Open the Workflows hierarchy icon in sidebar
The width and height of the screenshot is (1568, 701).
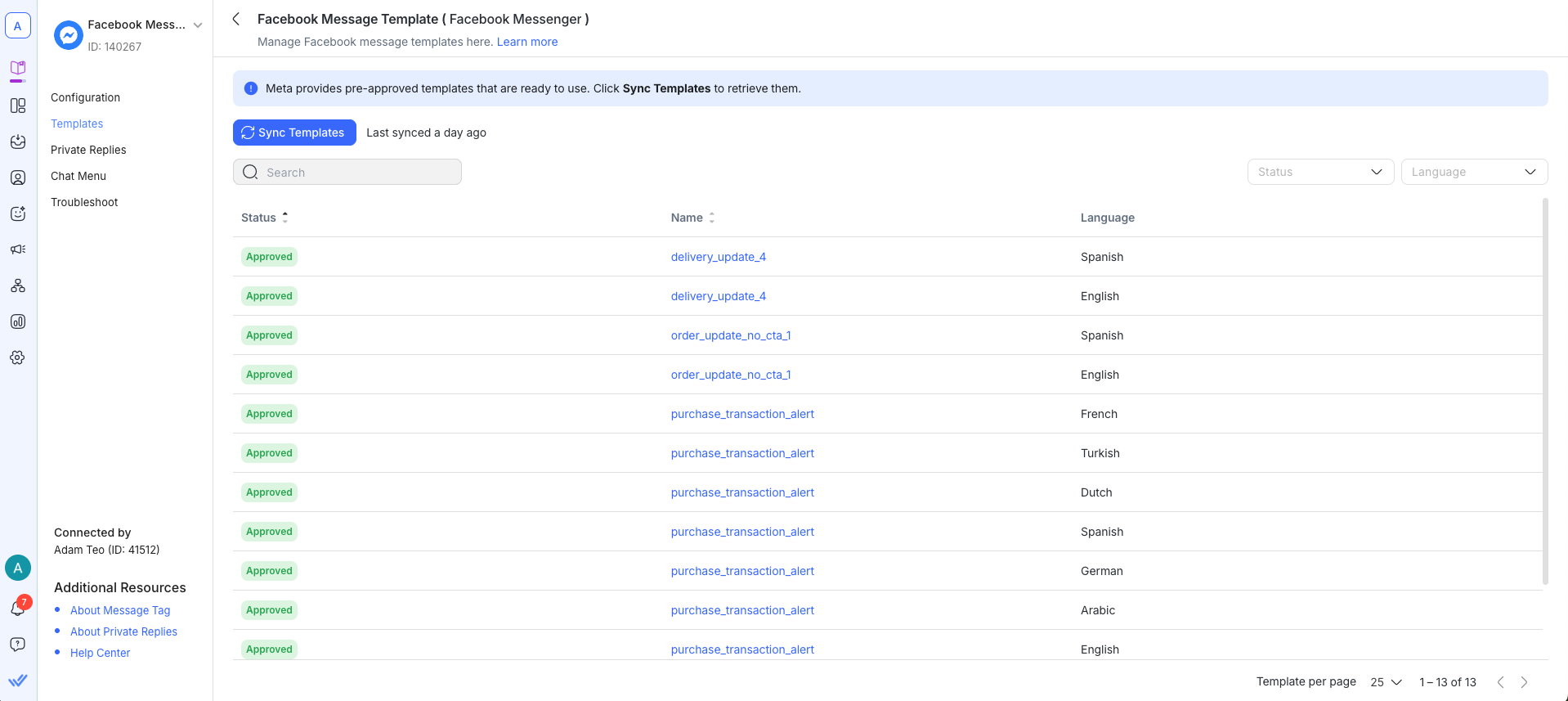[18, 285]
